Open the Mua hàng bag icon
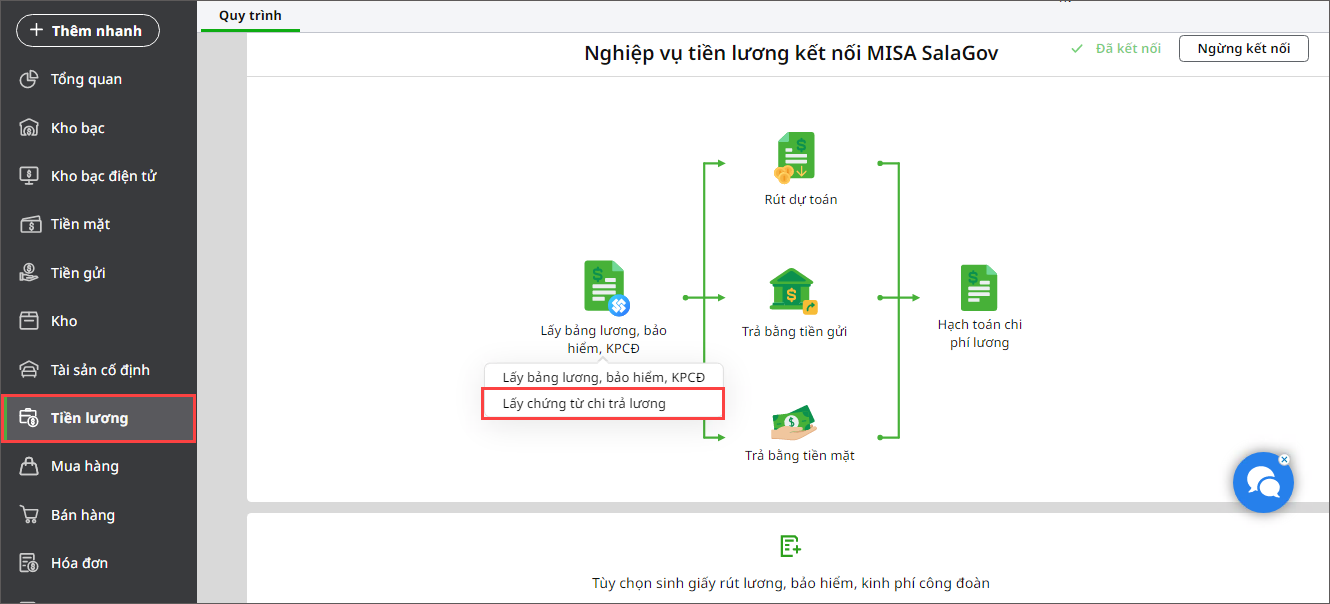1330x604 pixels. (x=30, y=466)
